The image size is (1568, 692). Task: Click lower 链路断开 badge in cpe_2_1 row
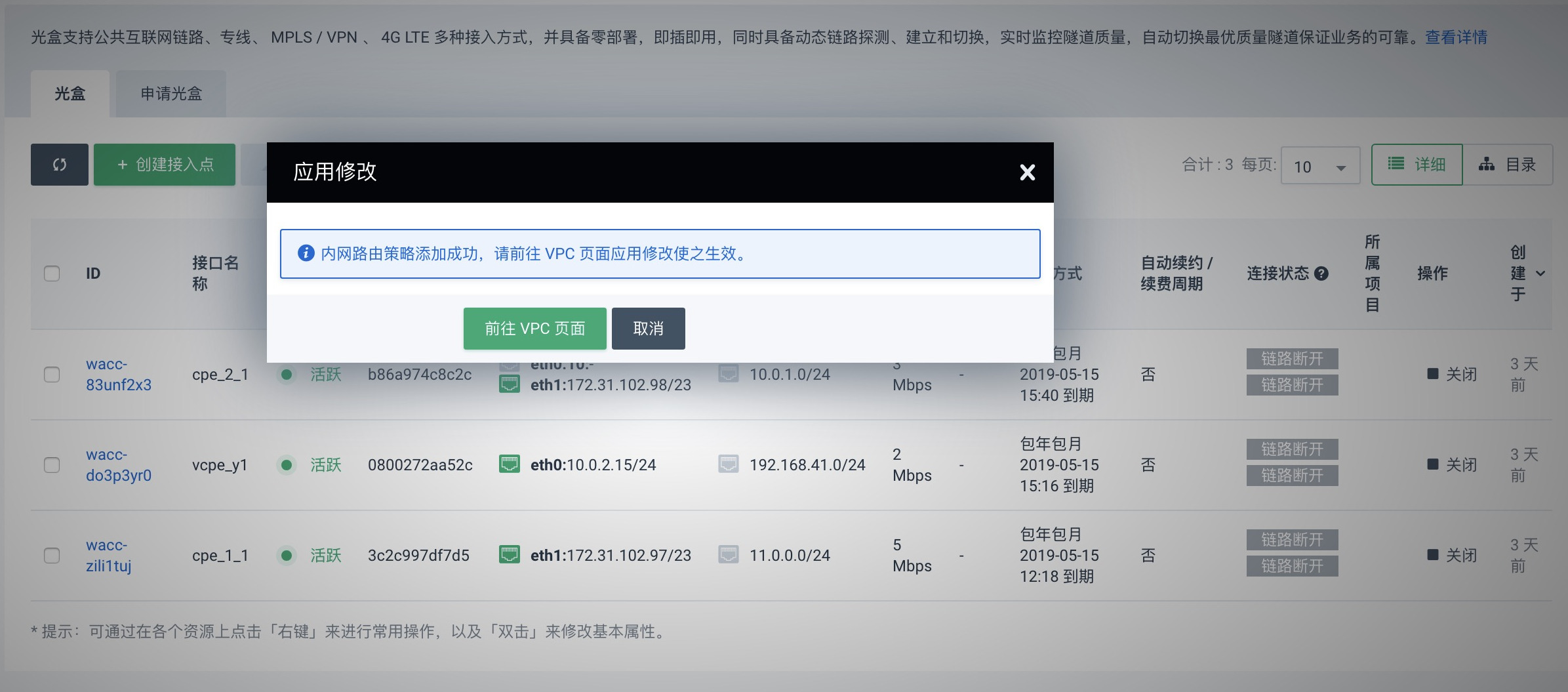click(1292, 385)
